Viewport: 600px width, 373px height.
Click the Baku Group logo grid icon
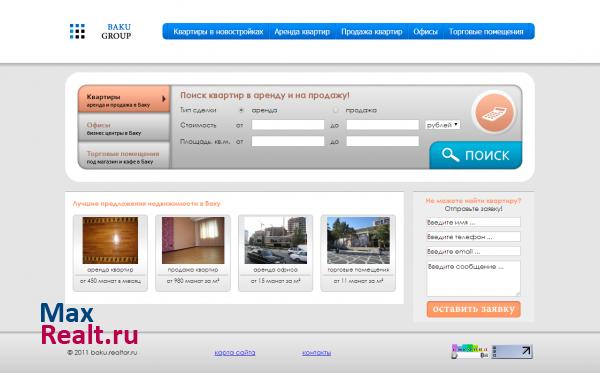tap(77, 31)
